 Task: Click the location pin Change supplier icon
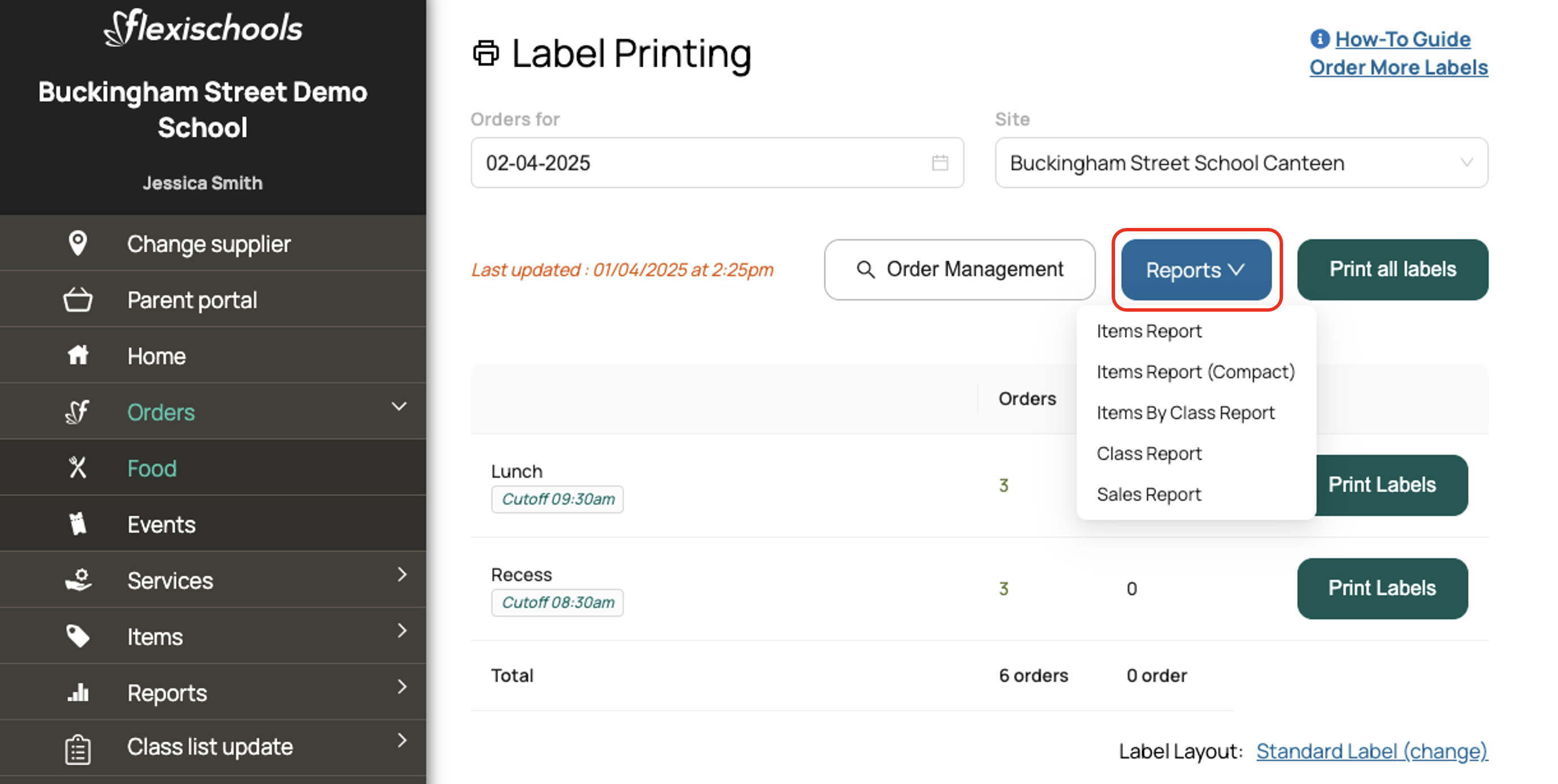tap(78, 243)
